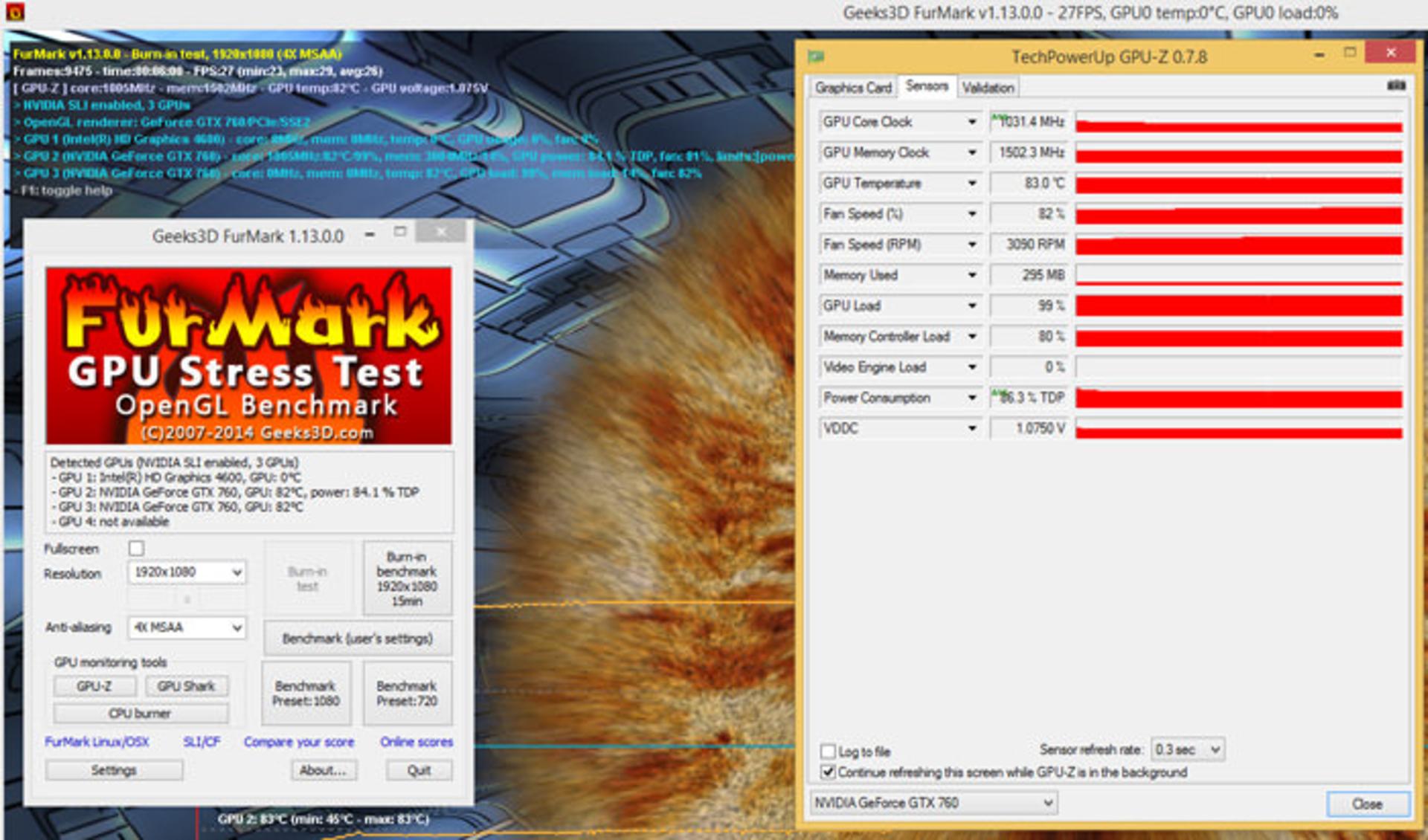Click the 'F1: toggle help' overlay text
The width and height of the screenshot is (1428, 840).
(67, 190)
